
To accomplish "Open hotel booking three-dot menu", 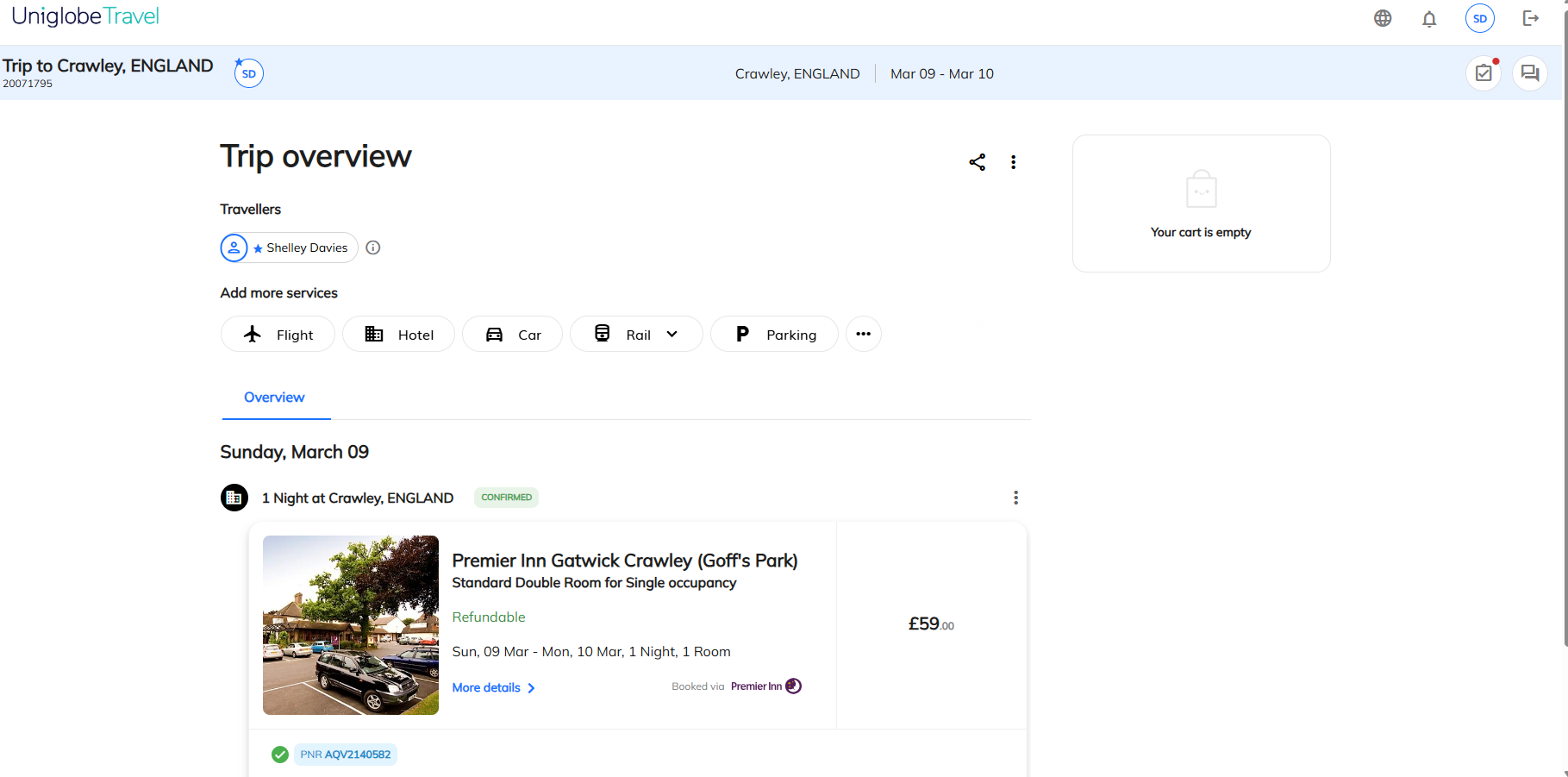I will [x=1015, y=498].
